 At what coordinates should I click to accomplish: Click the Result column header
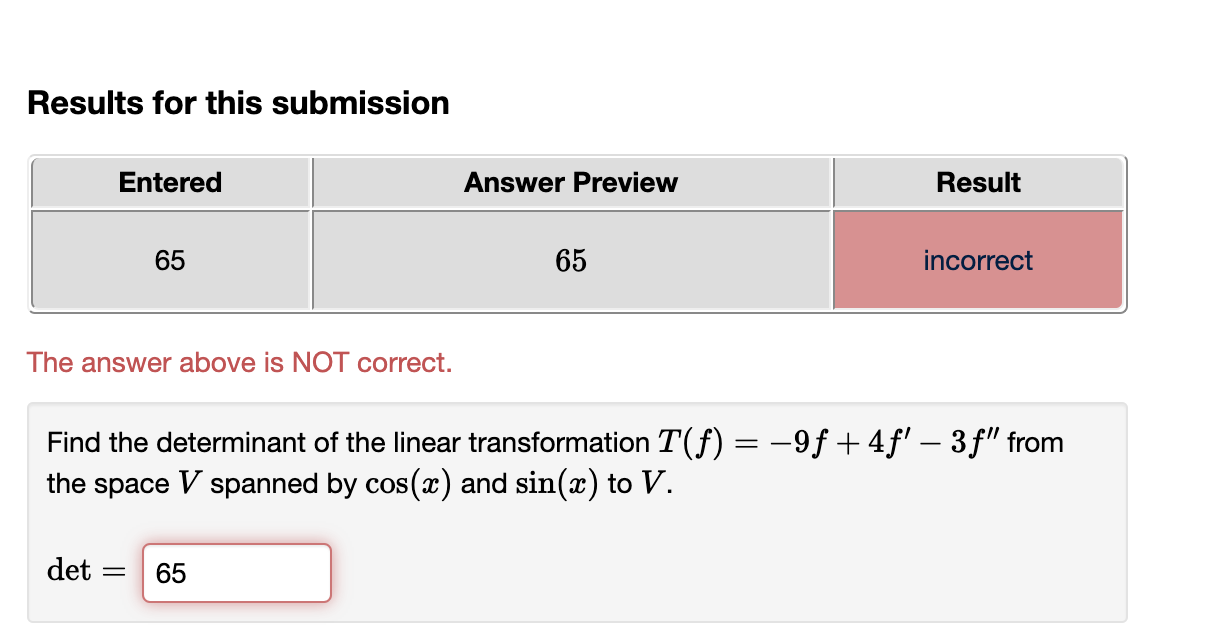tap(978, 182)
